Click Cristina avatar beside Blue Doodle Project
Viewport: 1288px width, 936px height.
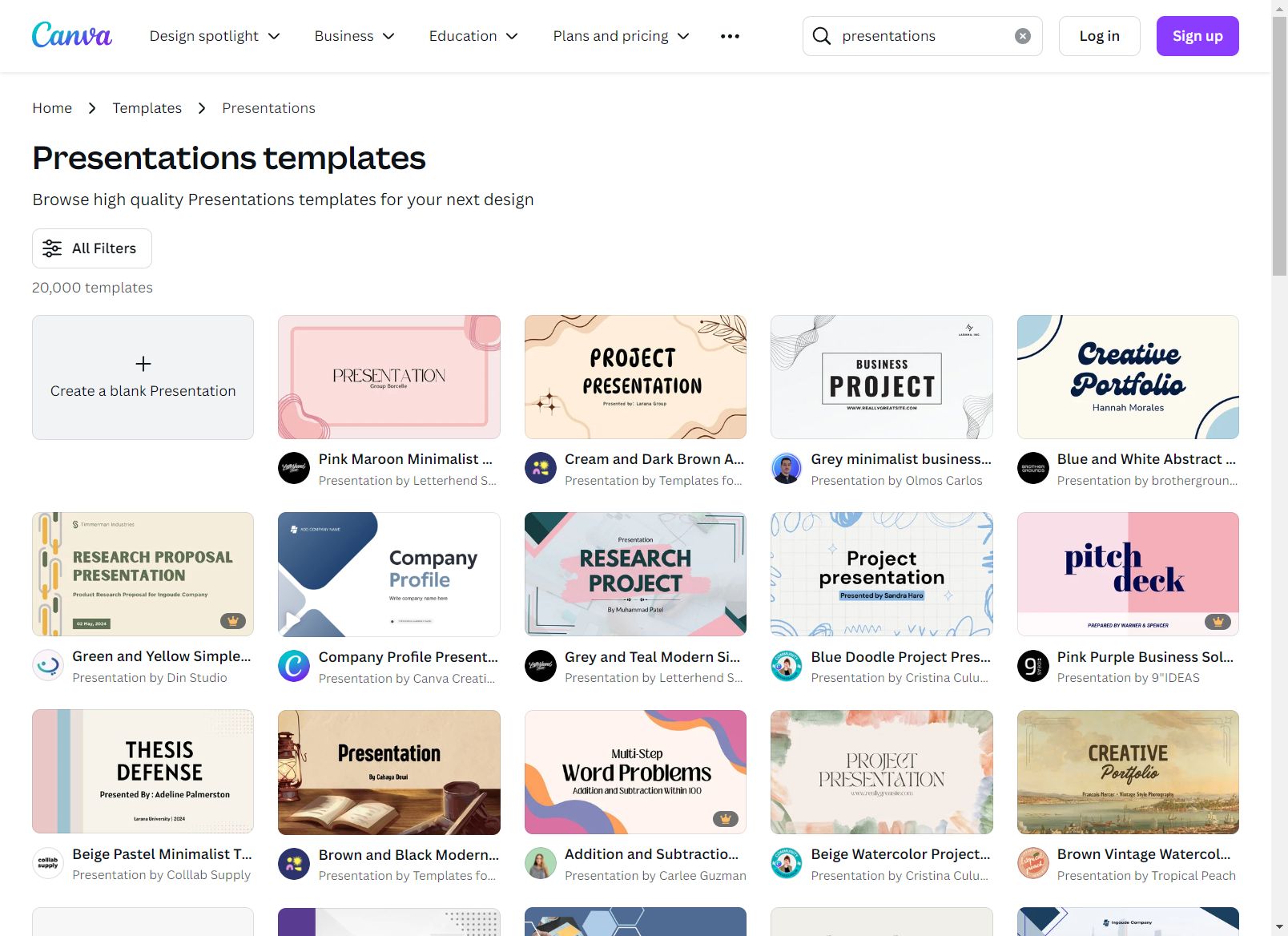click(787, 666)
